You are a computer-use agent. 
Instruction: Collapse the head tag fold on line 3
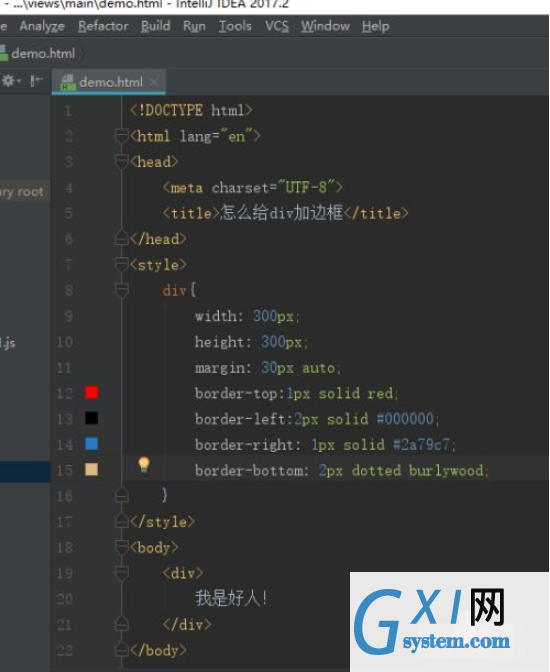coord(122,162)
